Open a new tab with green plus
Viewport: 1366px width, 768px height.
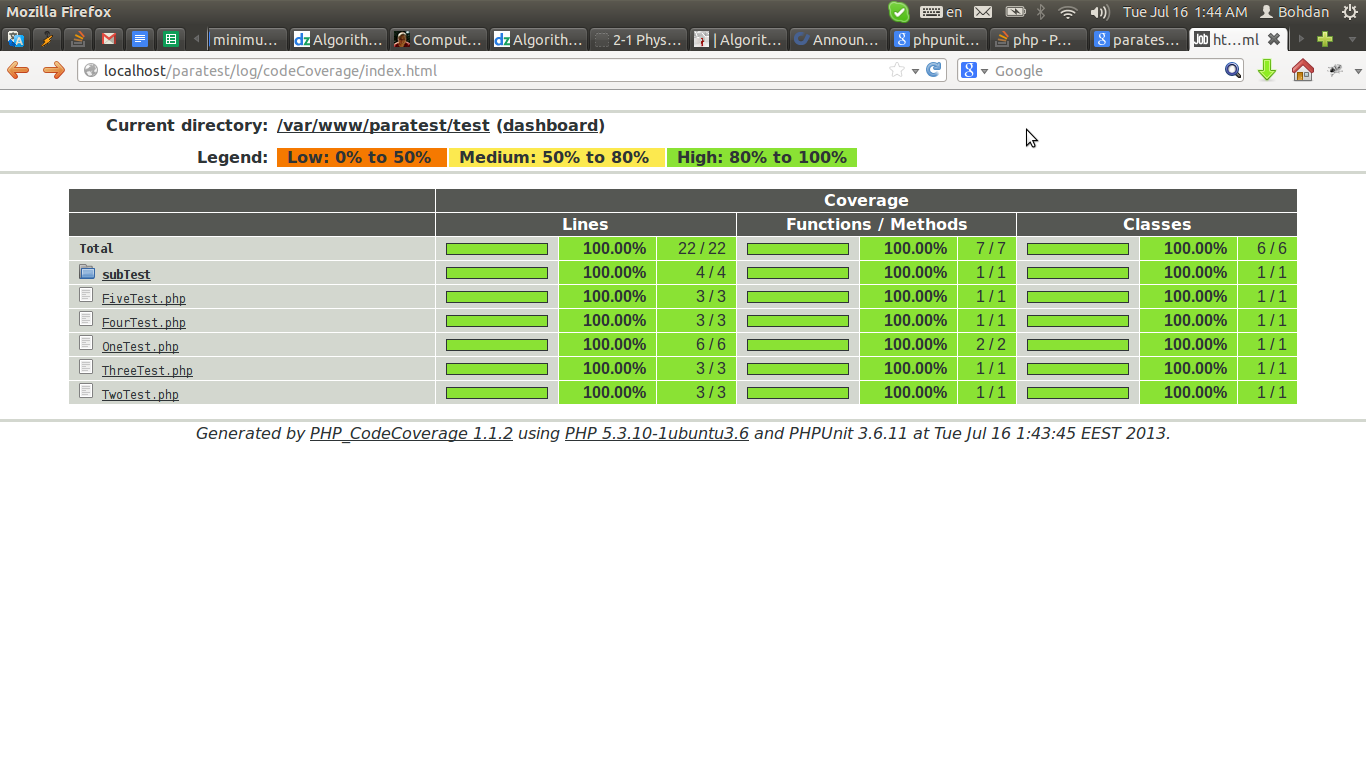click(x=1325, y=39)
